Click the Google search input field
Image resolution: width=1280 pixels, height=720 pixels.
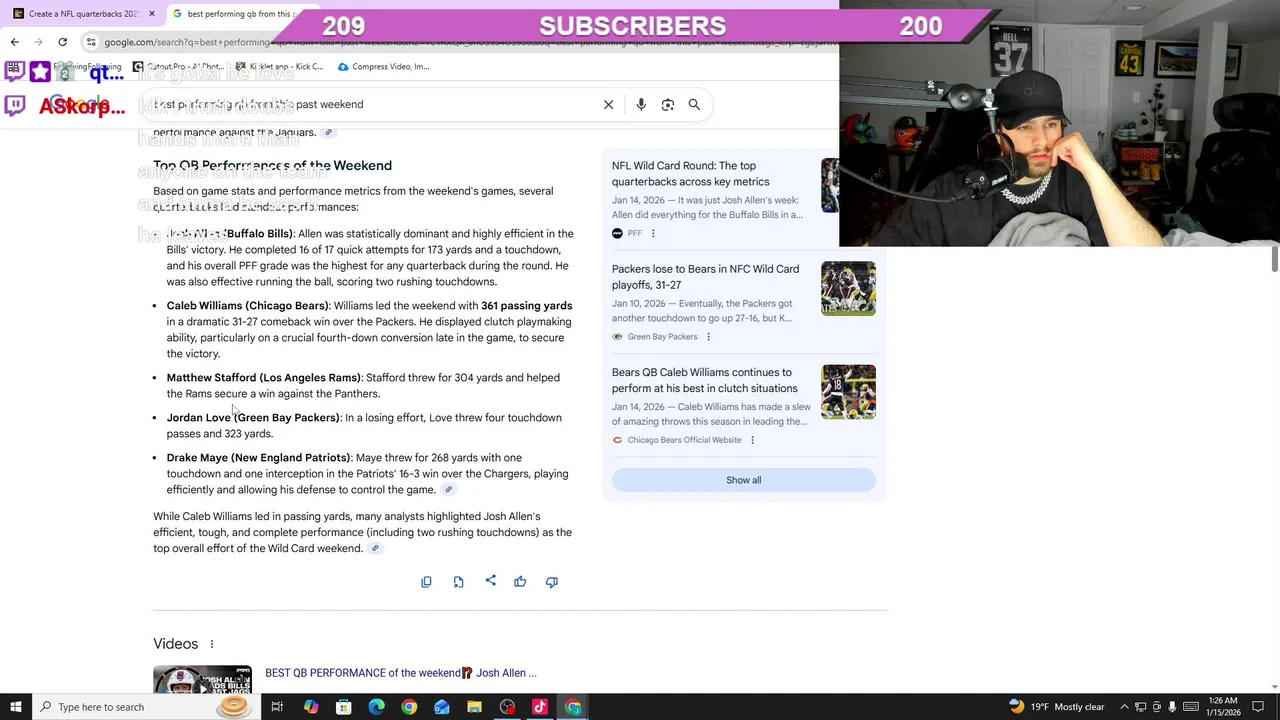pyautogui.click(x=370, y=104)
